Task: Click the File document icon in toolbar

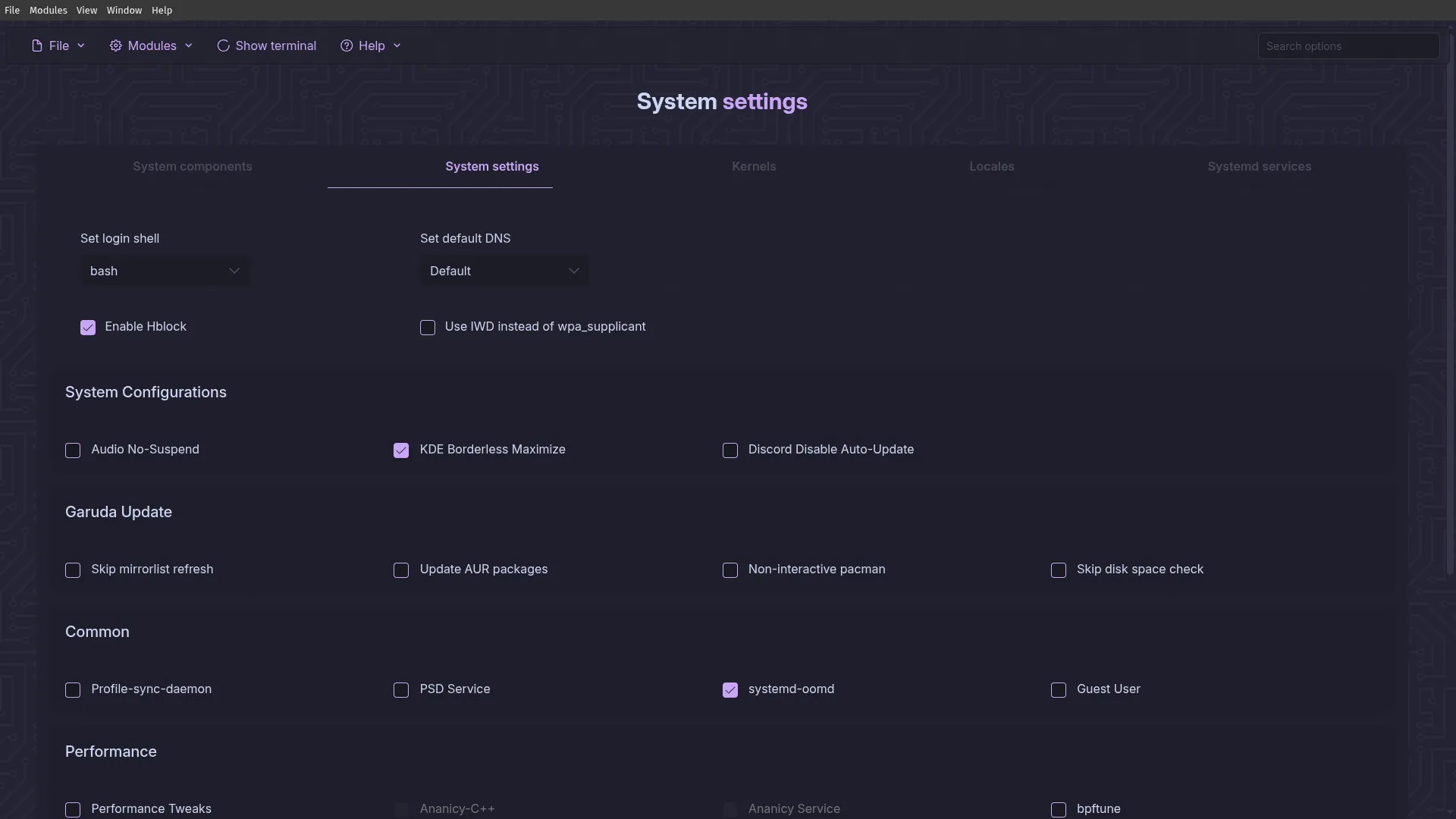Action: [36, 45]
